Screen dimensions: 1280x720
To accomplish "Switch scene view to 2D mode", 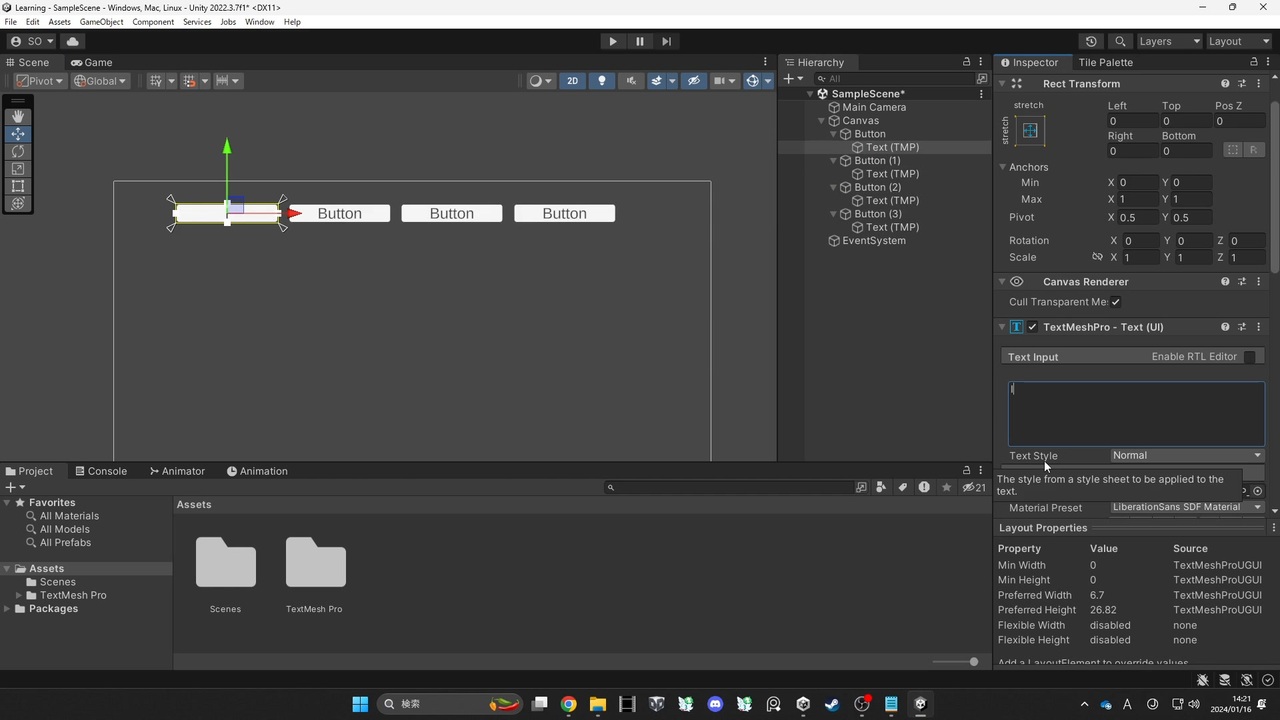I will pyautogui.click(x=572, y=80).
